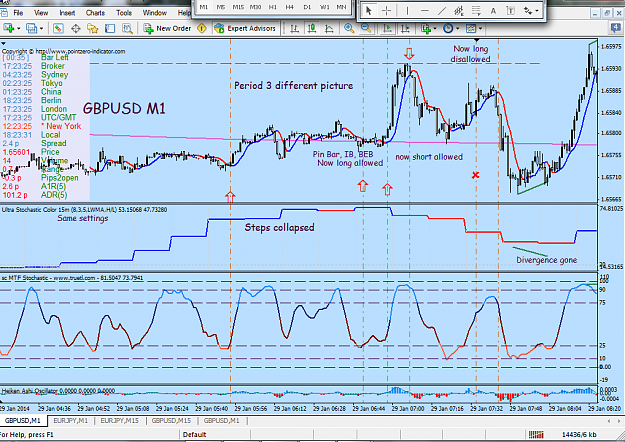Open the Templates icon
The width and height of the screenshot is (625, 442).
click(471, 28)
